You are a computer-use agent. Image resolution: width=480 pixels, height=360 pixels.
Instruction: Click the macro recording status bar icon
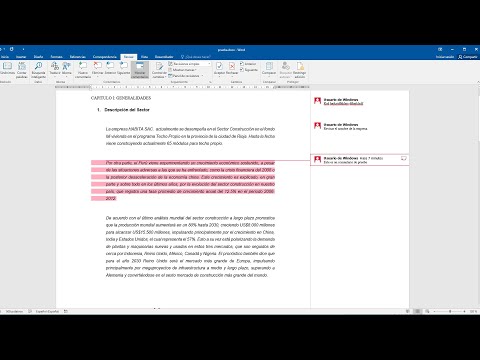(66, 311)
